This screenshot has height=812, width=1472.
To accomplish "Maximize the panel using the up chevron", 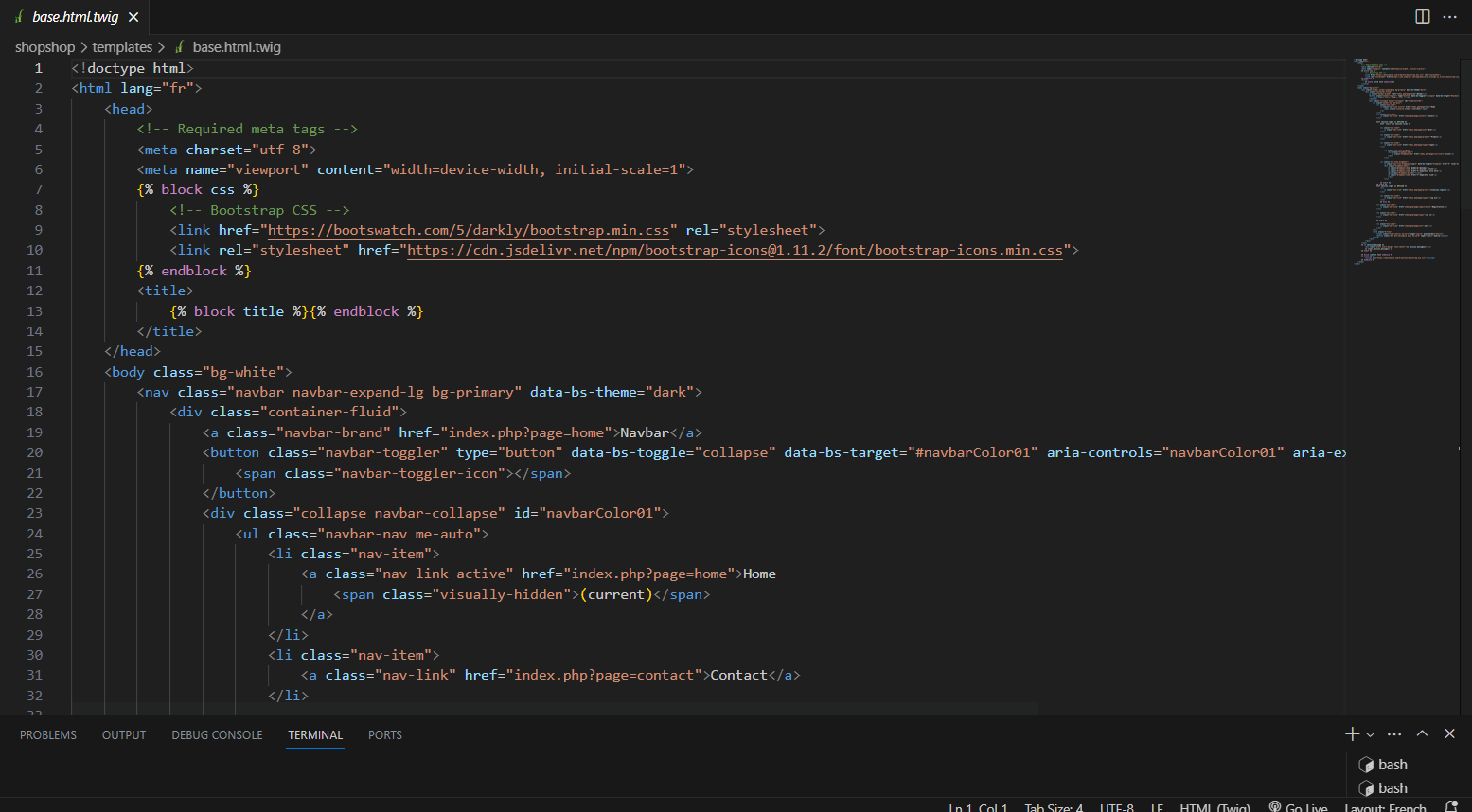I will click(1422, 734).
